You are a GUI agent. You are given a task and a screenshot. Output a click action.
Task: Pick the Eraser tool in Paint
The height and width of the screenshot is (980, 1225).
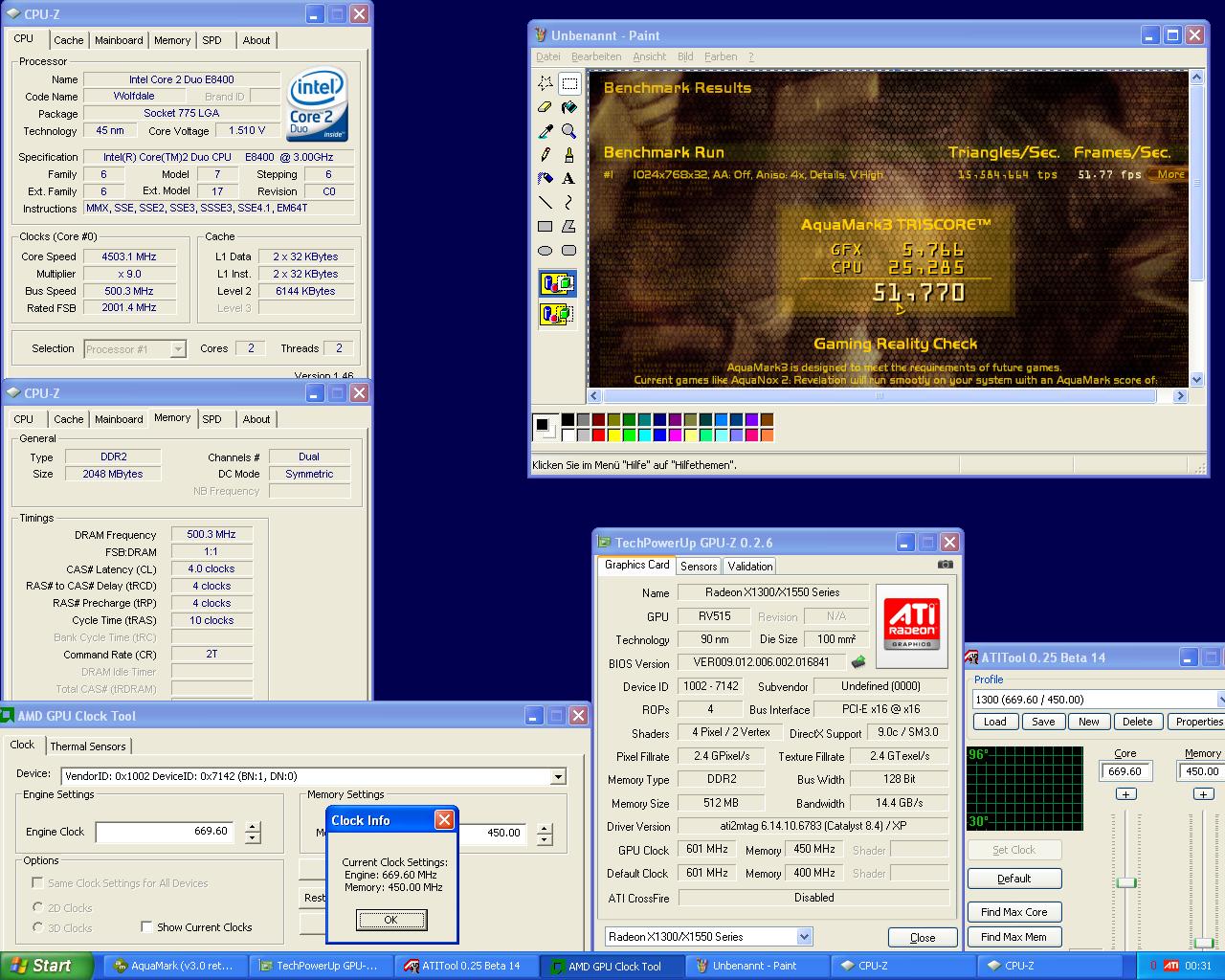coord(546,107)
